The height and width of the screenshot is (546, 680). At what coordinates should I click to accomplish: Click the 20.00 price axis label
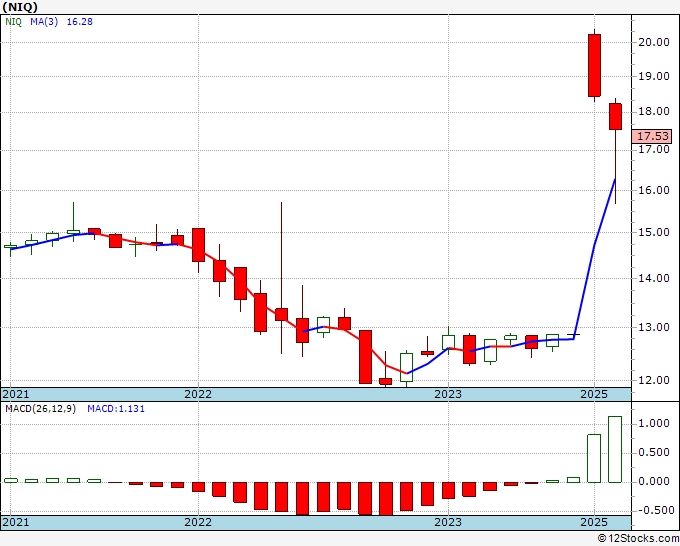click(x=654, y=42)
